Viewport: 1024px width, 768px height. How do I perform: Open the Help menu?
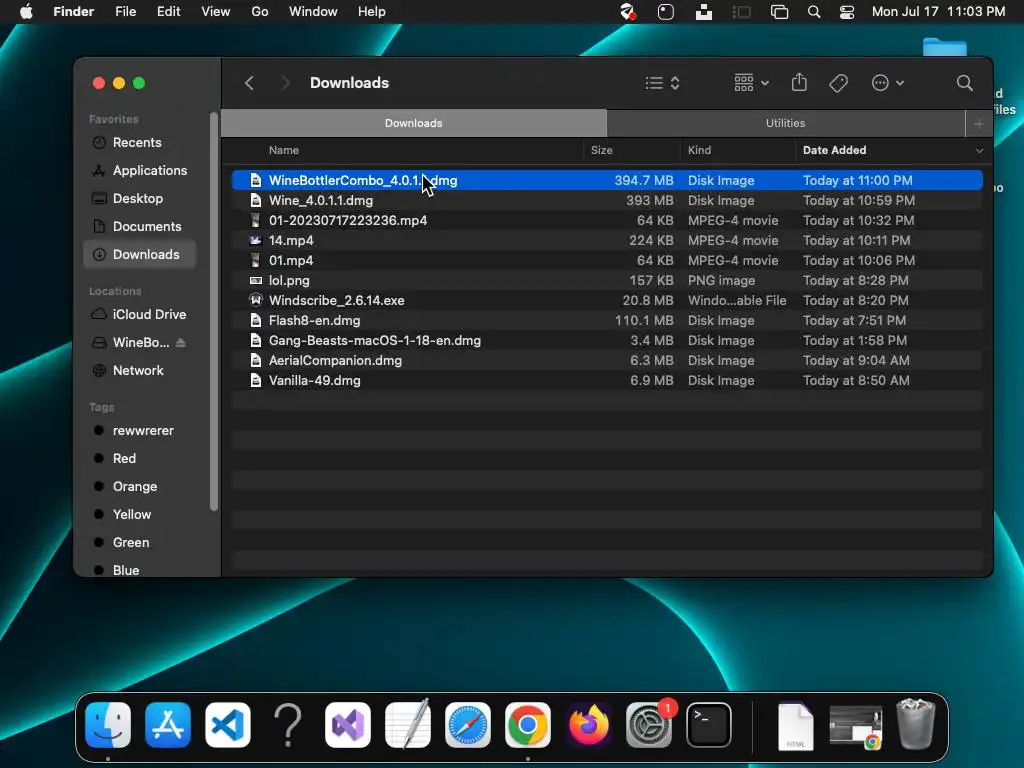tap(372, 12)
